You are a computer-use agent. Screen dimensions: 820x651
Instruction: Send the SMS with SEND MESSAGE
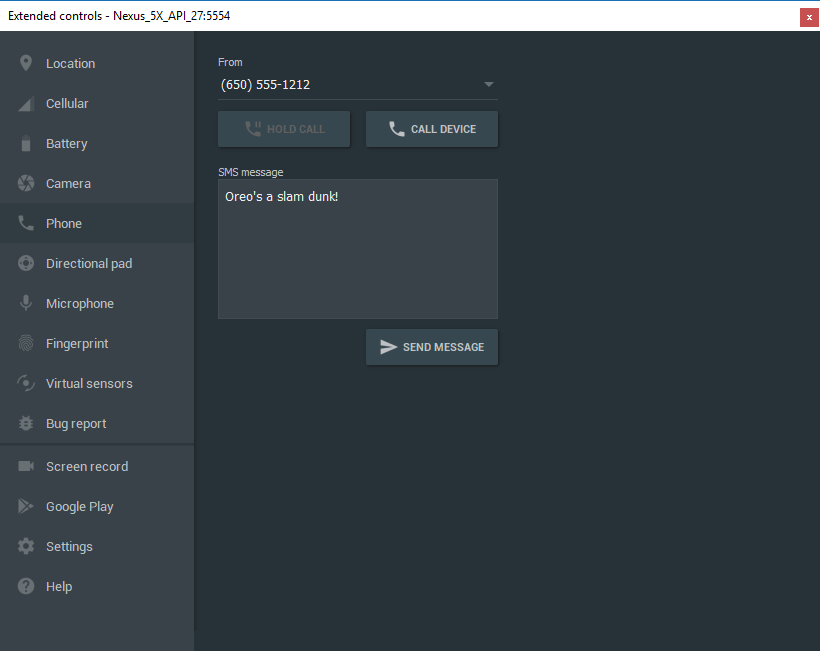coord(432,347)
